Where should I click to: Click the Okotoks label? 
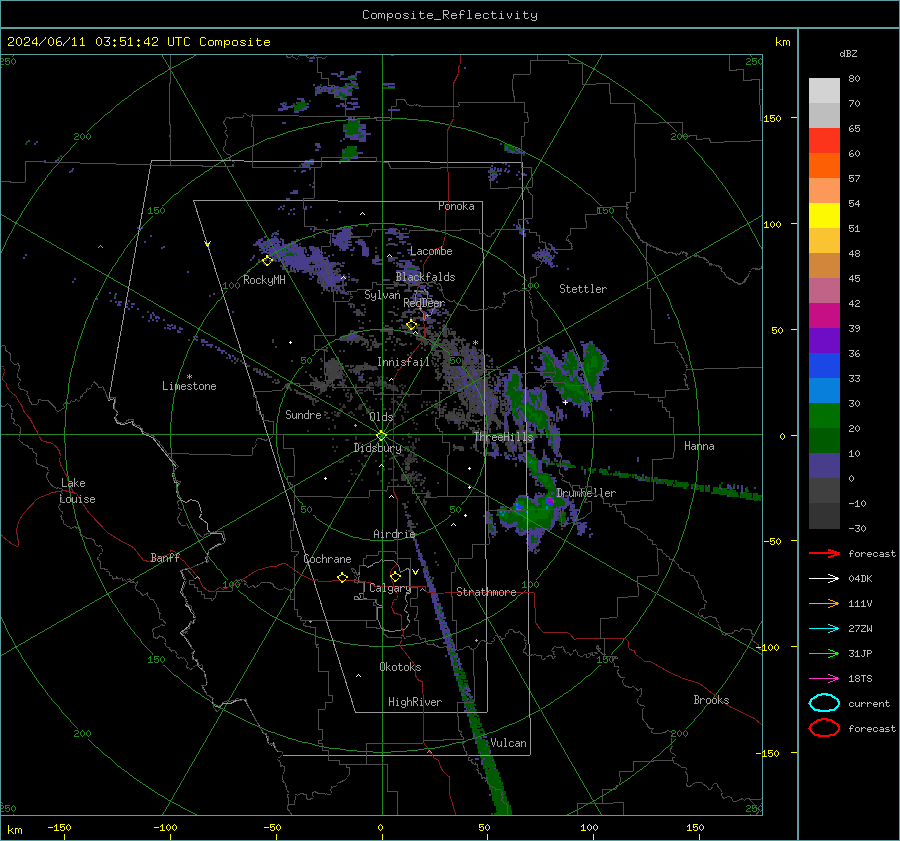point(400,667)
